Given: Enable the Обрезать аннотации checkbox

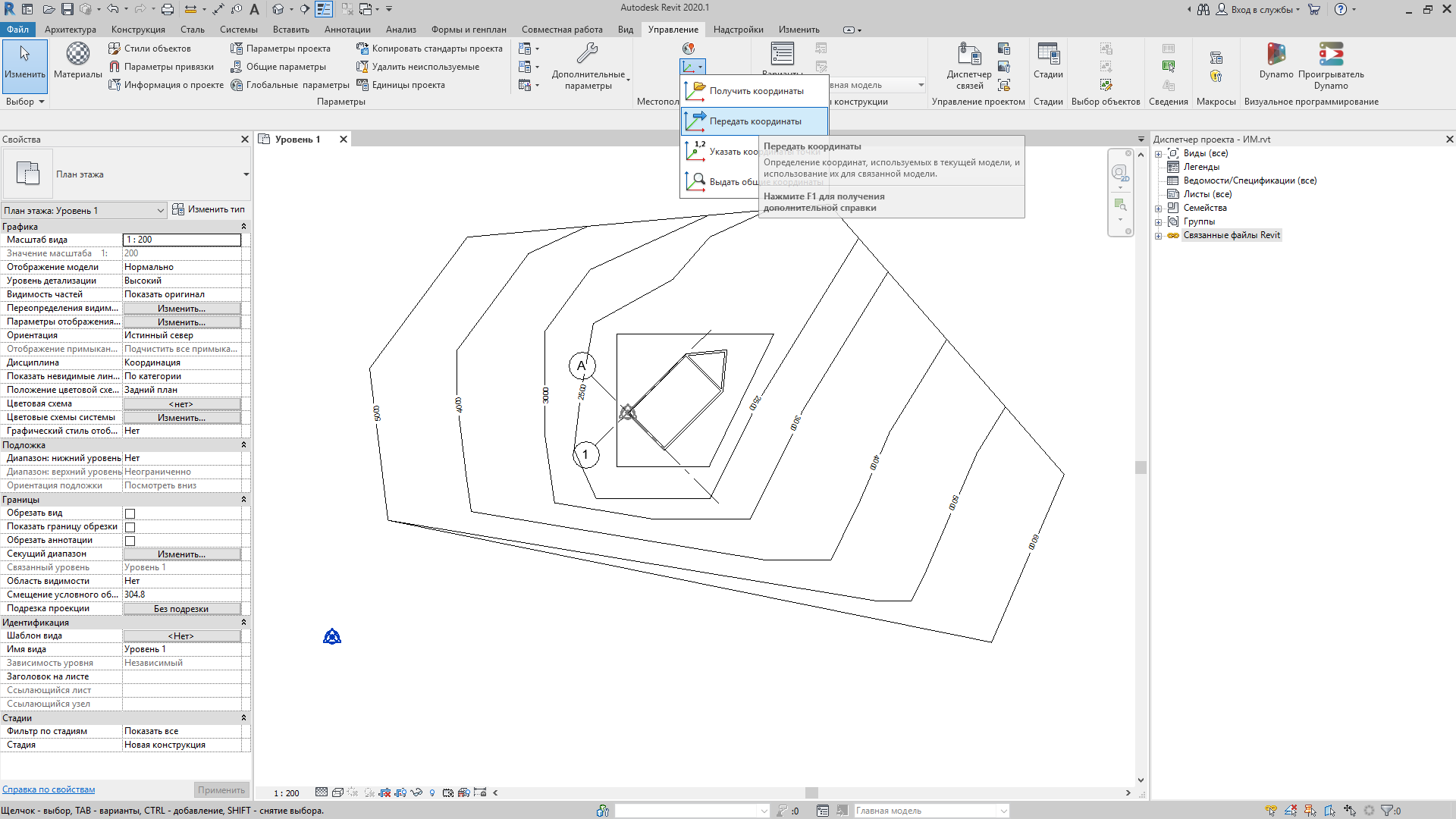Looking at the screenshot, I should 130,540.
